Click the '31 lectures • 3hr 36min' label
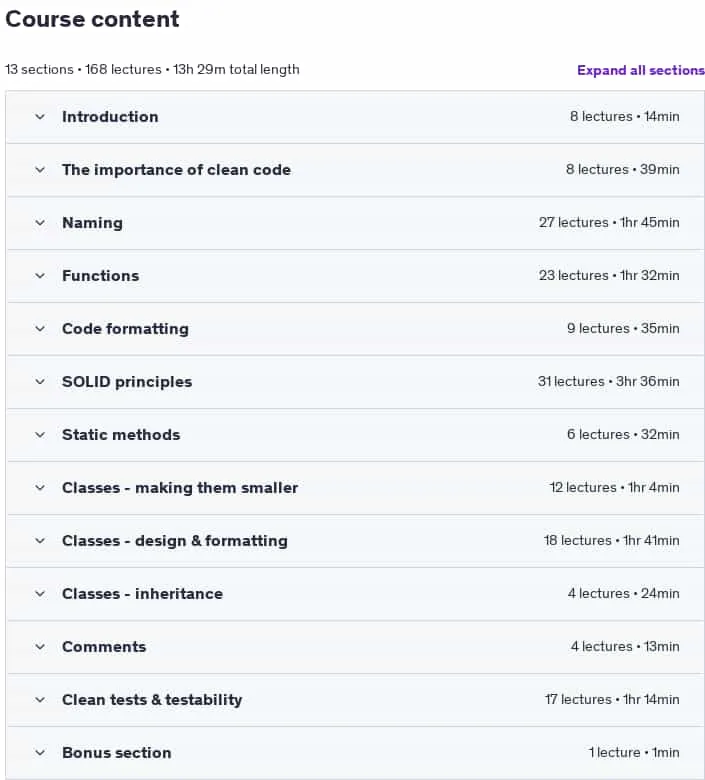The image size is (705, 780). pyautogui.click(x=608, y=382)
